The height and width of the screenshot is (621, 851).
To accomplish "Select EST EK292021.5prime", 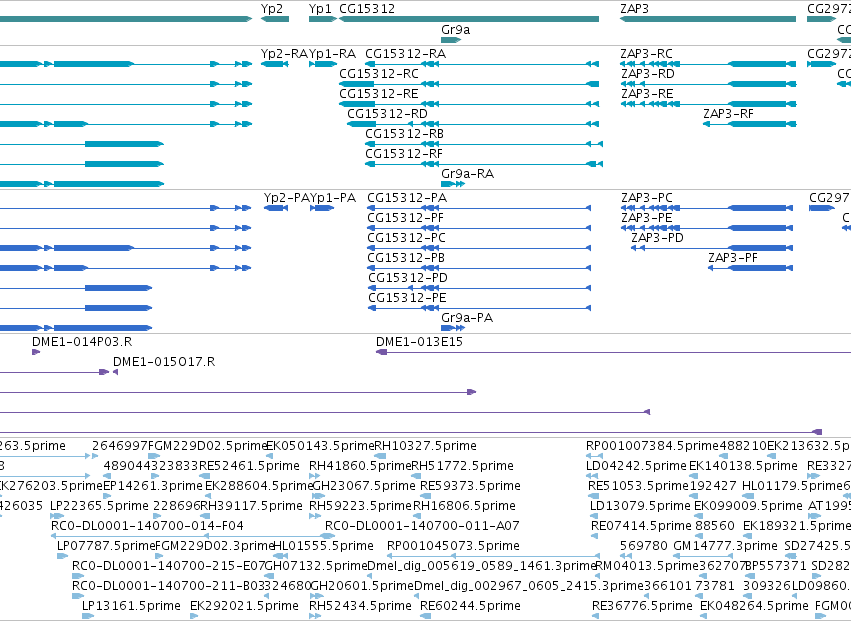I will click(244, 606).
